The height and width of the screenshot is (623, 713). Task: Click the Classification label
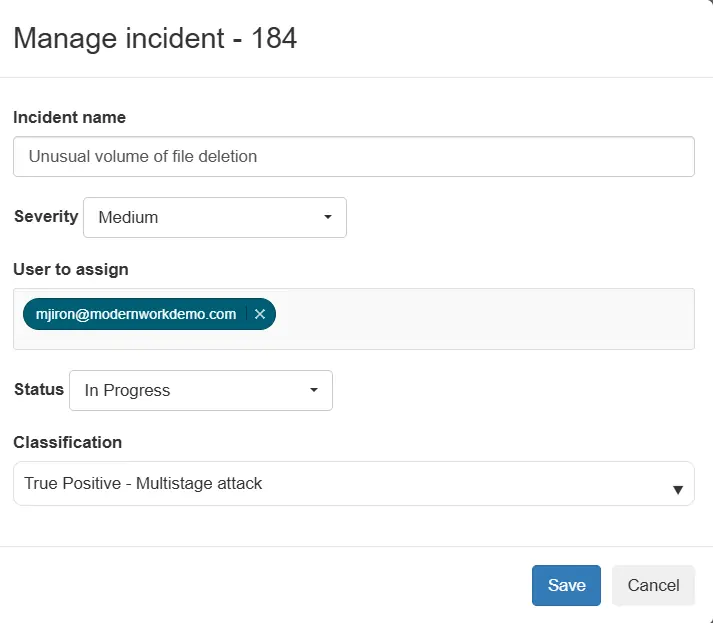[68, 442]
